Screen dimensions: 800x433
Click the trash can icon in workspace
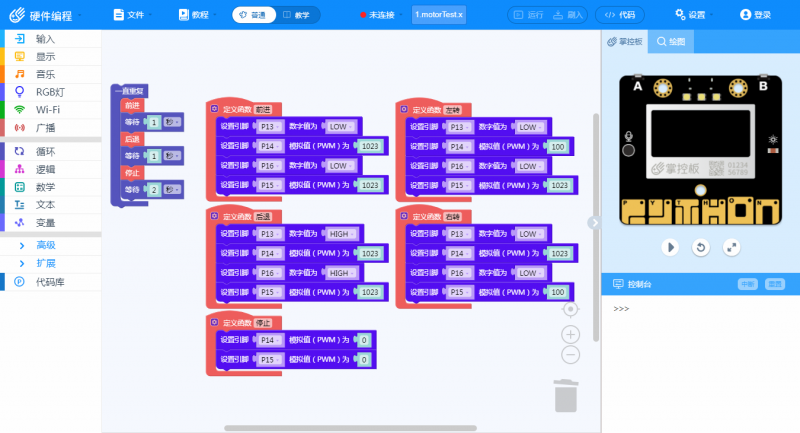(565, 394)
